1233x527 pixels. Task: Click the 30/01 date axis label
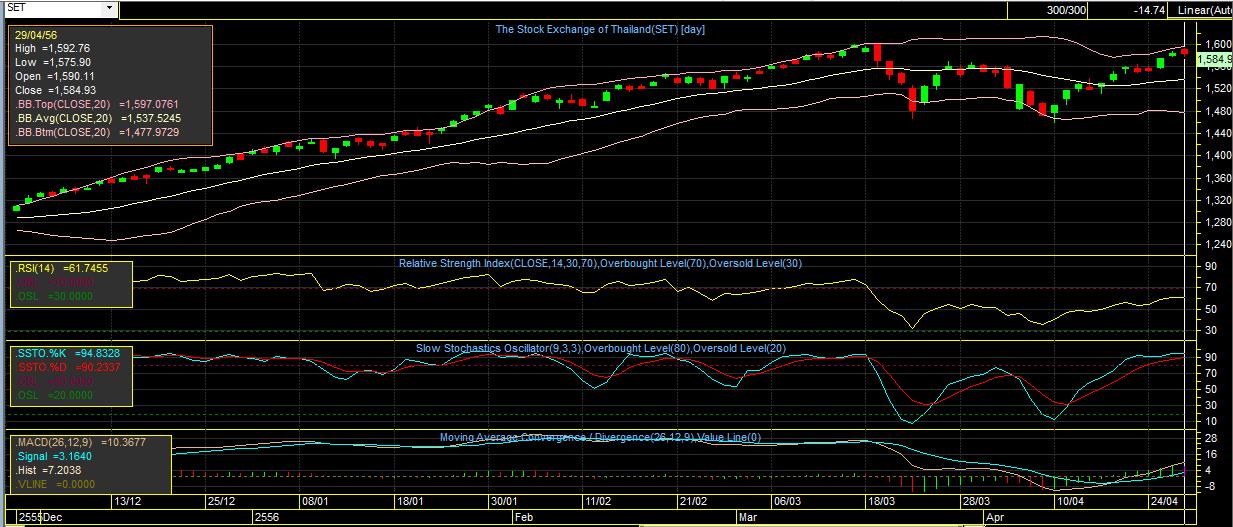(505, 502)
